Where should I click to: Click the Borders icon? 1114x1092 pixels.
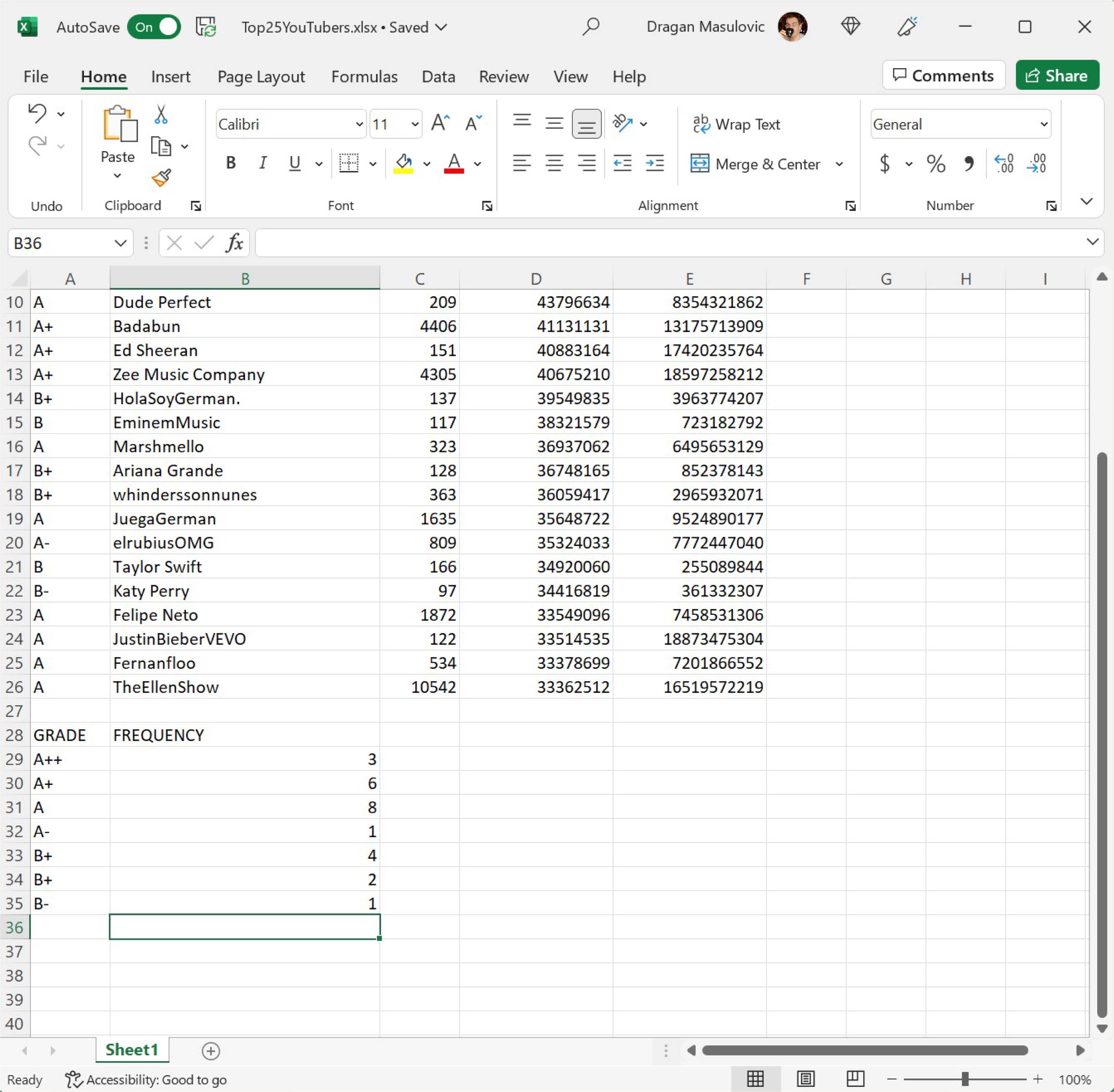pyautogui.click(x=348, y=163)
